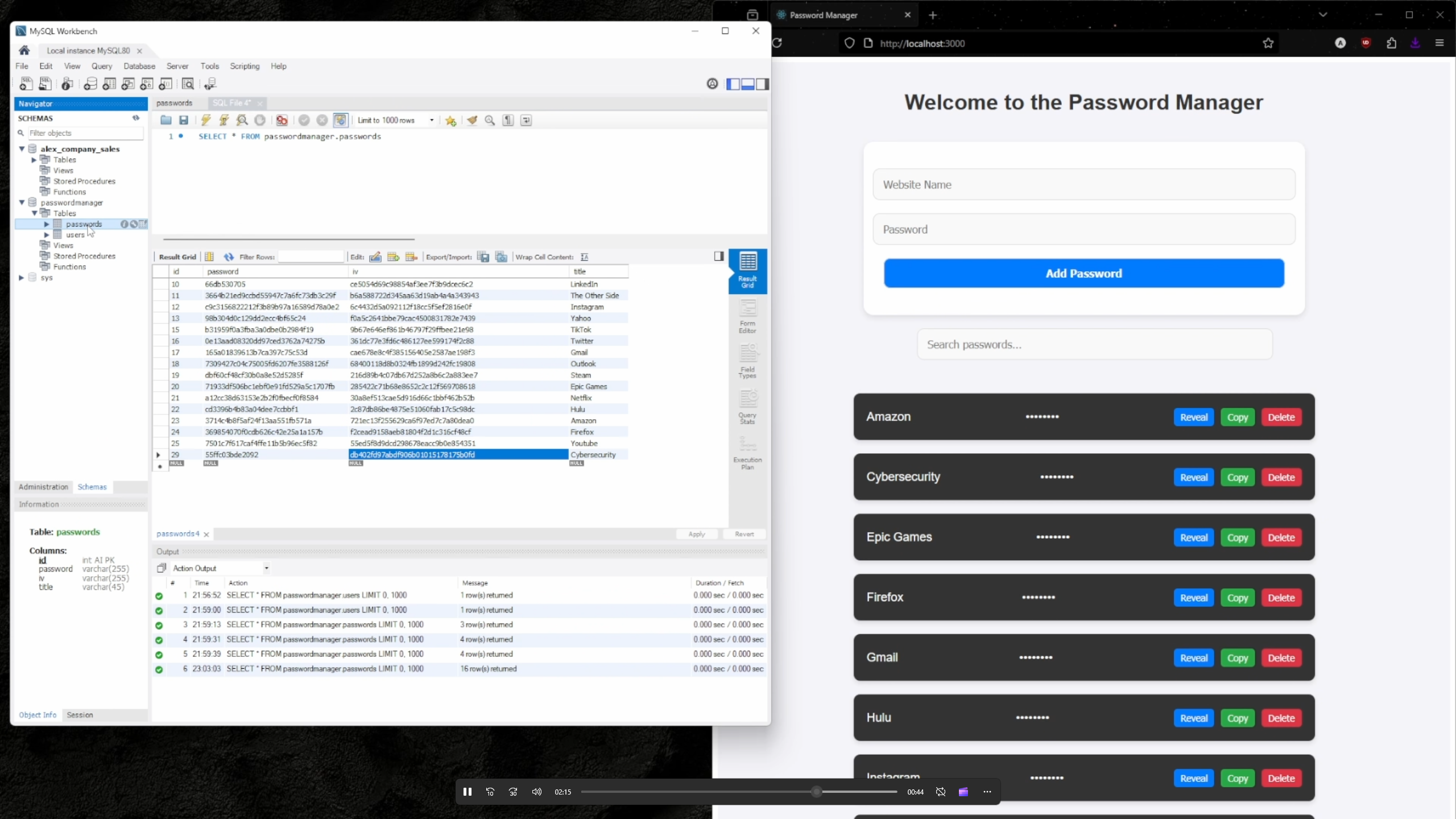Click the refresh results icon in result grid toolbar

(229, 257)
